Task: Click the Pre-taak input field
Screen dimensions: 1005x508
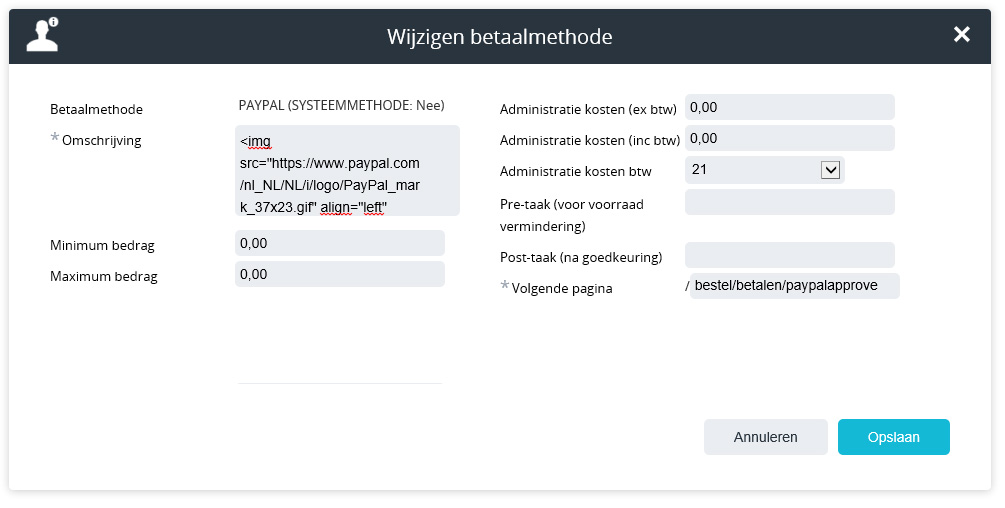Action: pyautogui.click(x=790, y=202)
